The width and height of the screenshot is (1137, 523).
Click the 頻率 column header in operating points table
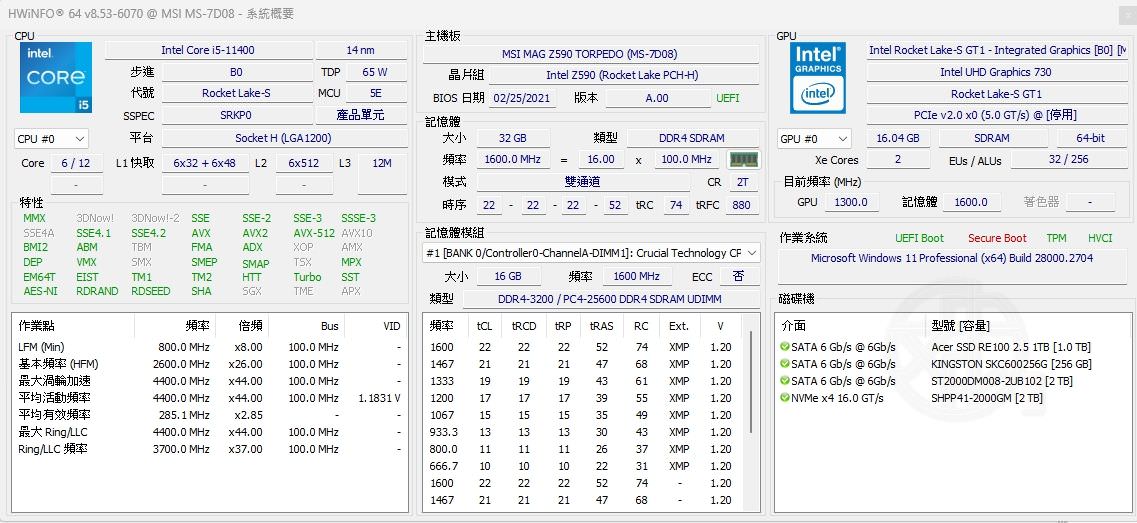(175, 326)
